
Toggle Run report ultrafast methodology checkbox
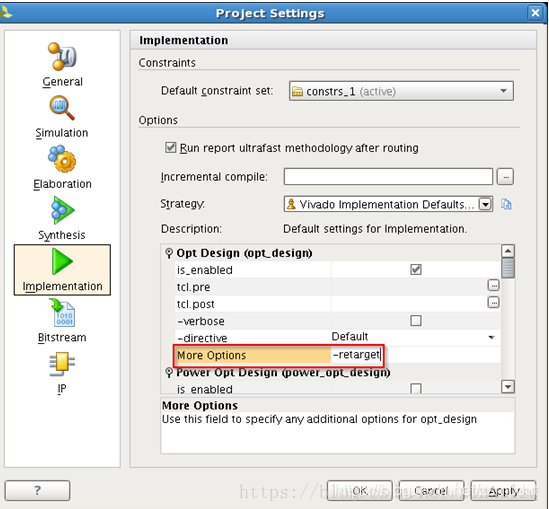tap(171, 148)
